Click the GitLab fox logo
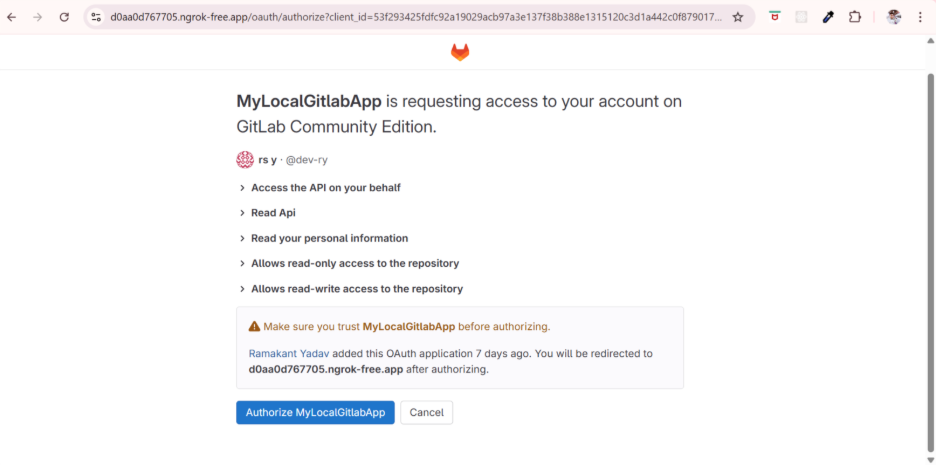 [x=459, y=52]
